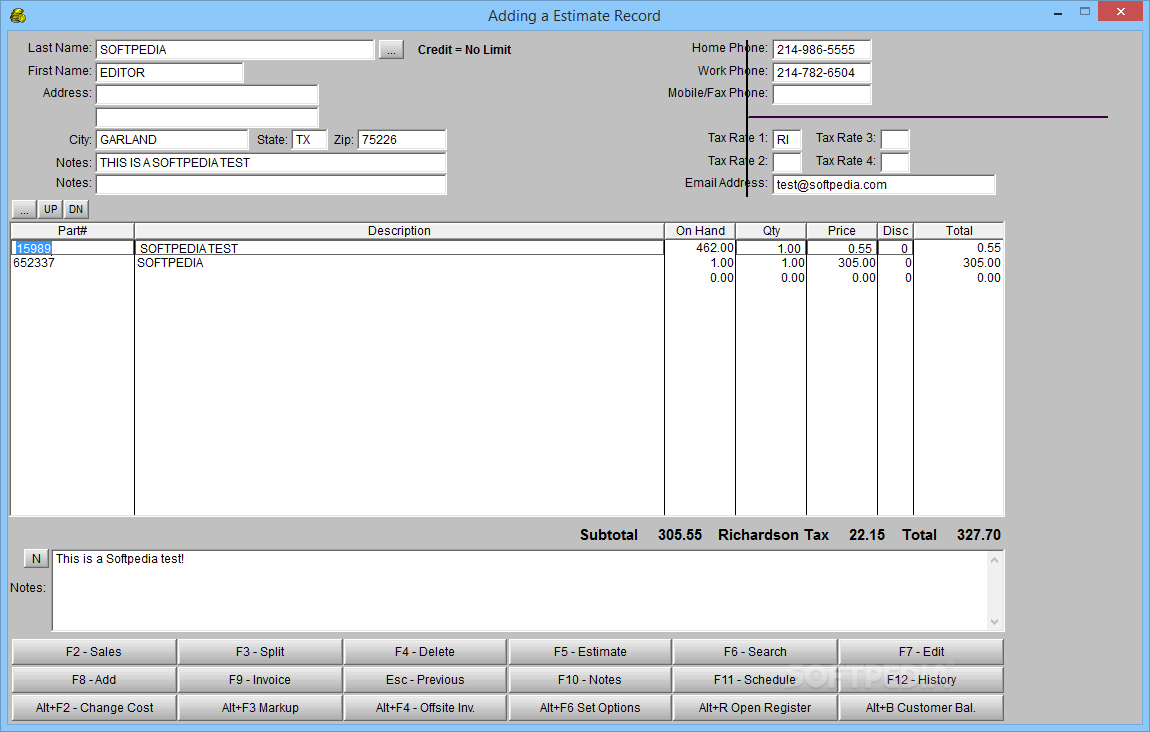Viewport: 1150px width, 732px height.
Task: Click the Home Phone field 214-986-5555
Action: click(821, 50)
